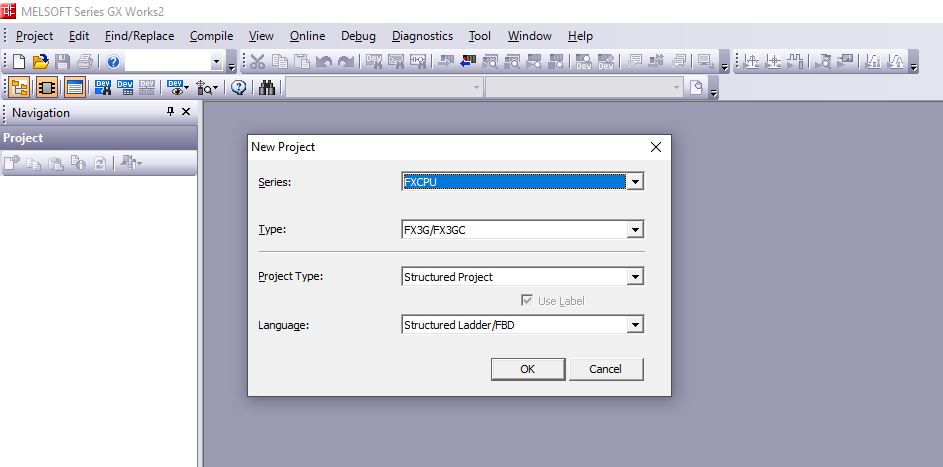
Task: Toggle the chip-shaped window icon
Action: tap(47, 88)
